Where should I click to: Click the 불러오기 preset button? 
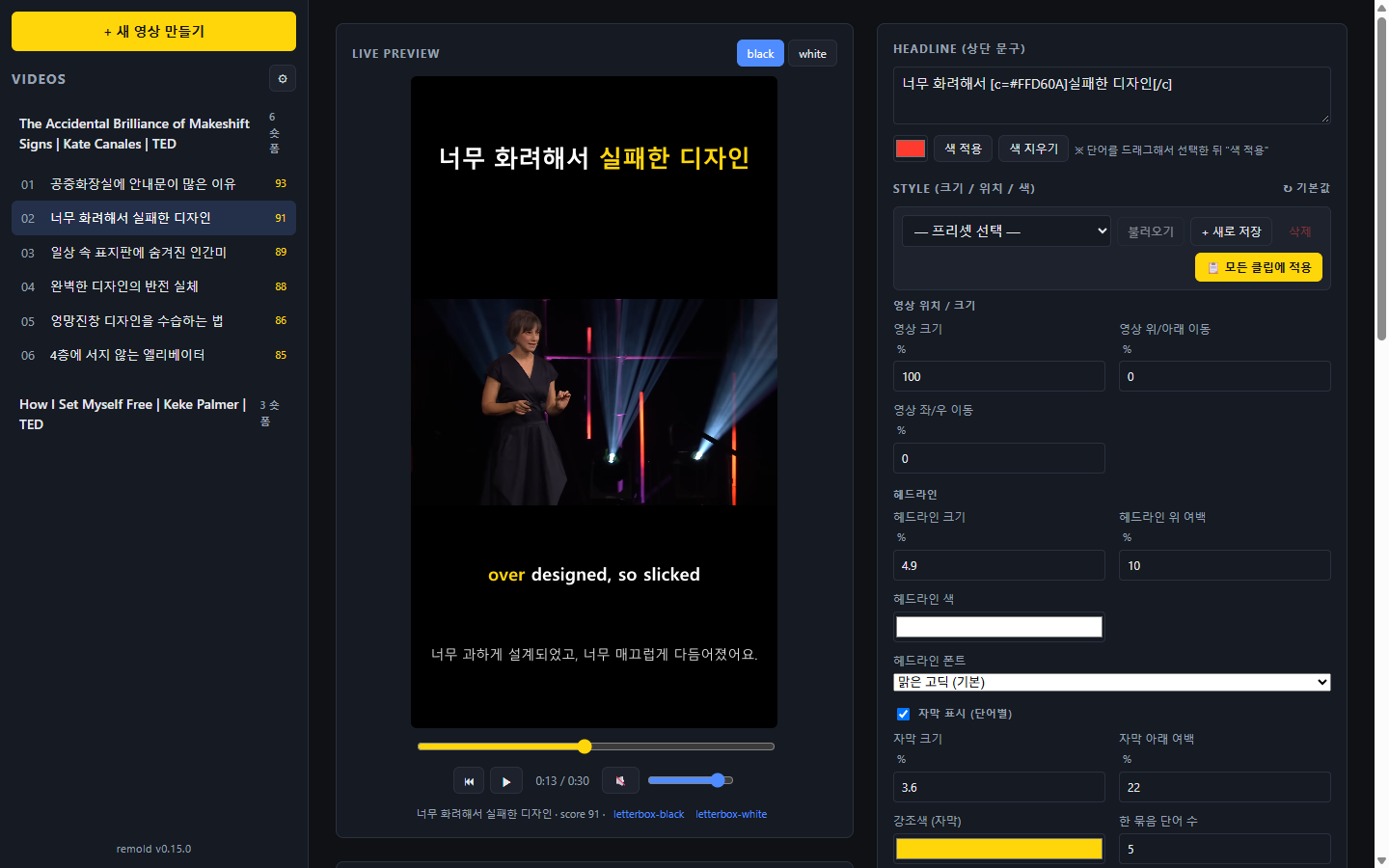1151,231
